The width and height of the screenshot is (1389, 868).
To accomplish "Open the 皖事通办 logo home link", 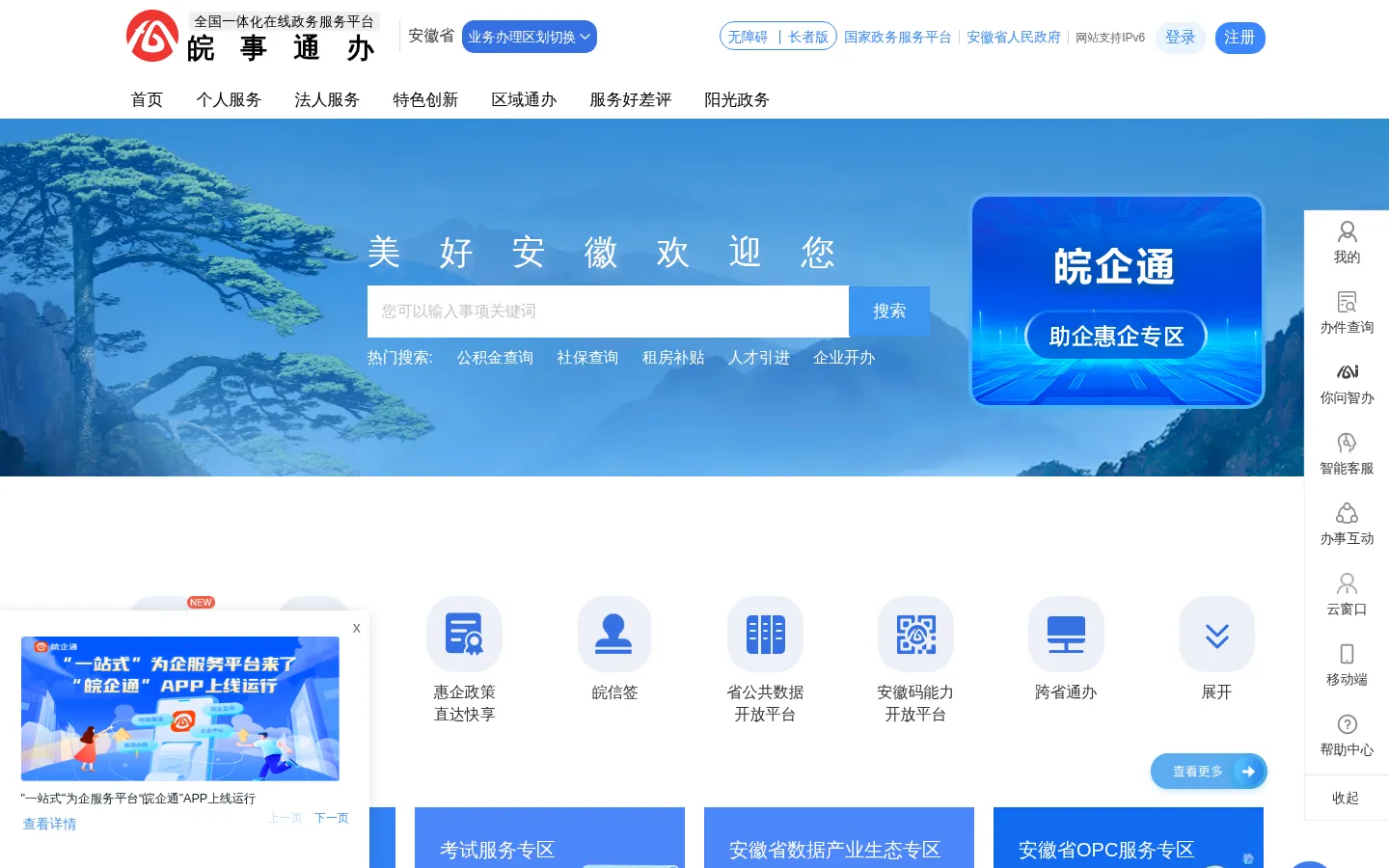I will click(x=253, y=37).
